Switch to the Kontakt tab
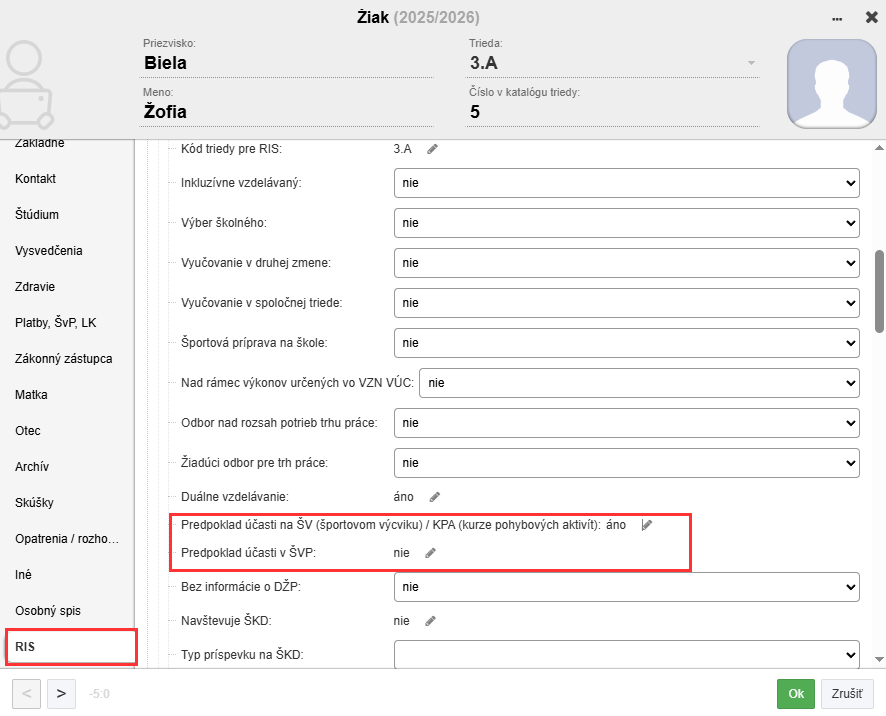 click(x=36, y=179)
